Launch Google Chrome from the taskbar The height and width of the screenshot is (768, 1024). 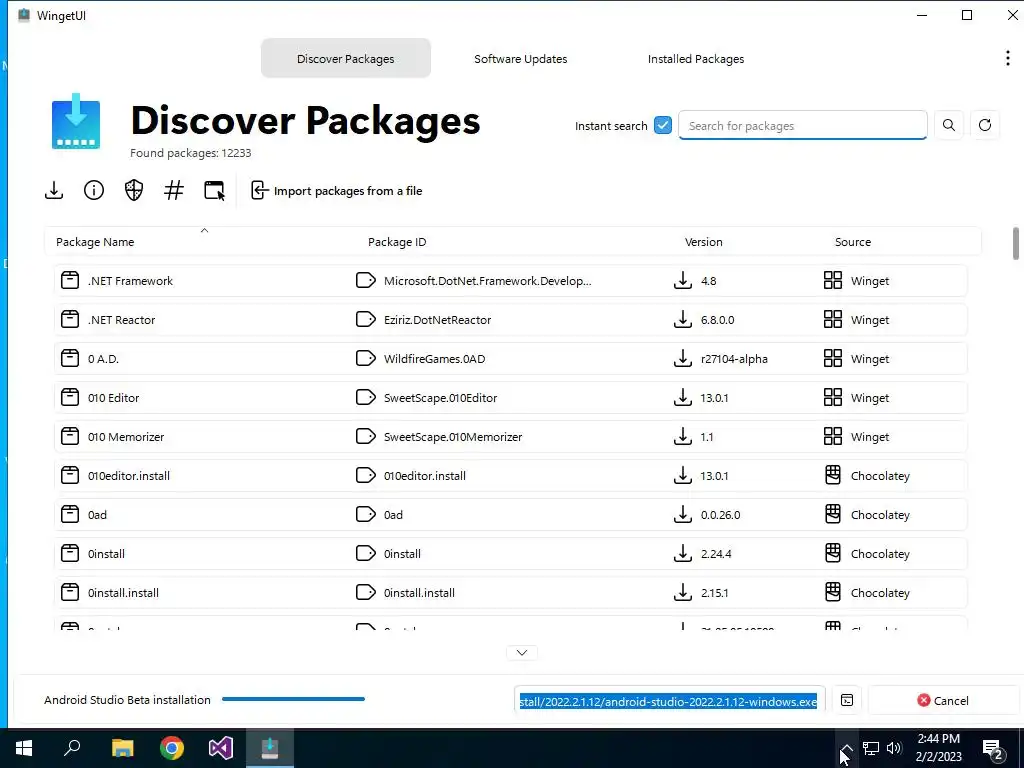pyautogui.click(x=172, y=748)
